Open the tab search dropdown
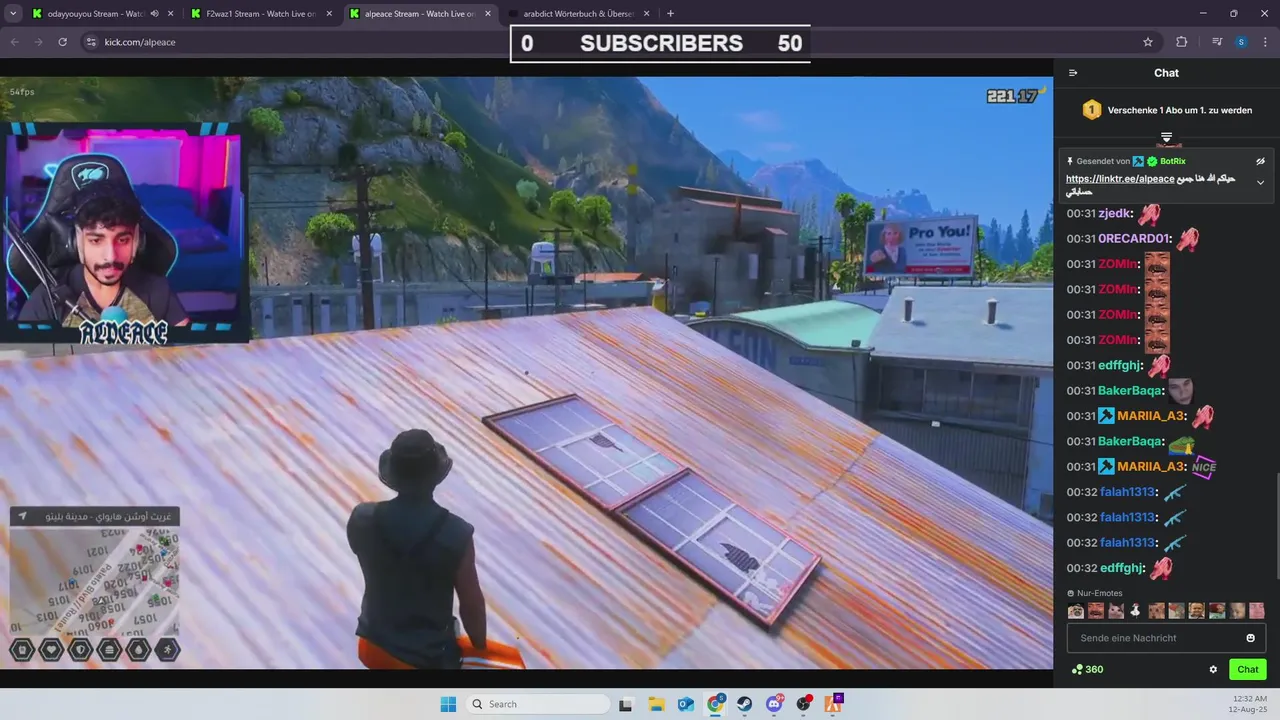The width and height of the screenshot is (1280, 720). click(x=13, y=14)
